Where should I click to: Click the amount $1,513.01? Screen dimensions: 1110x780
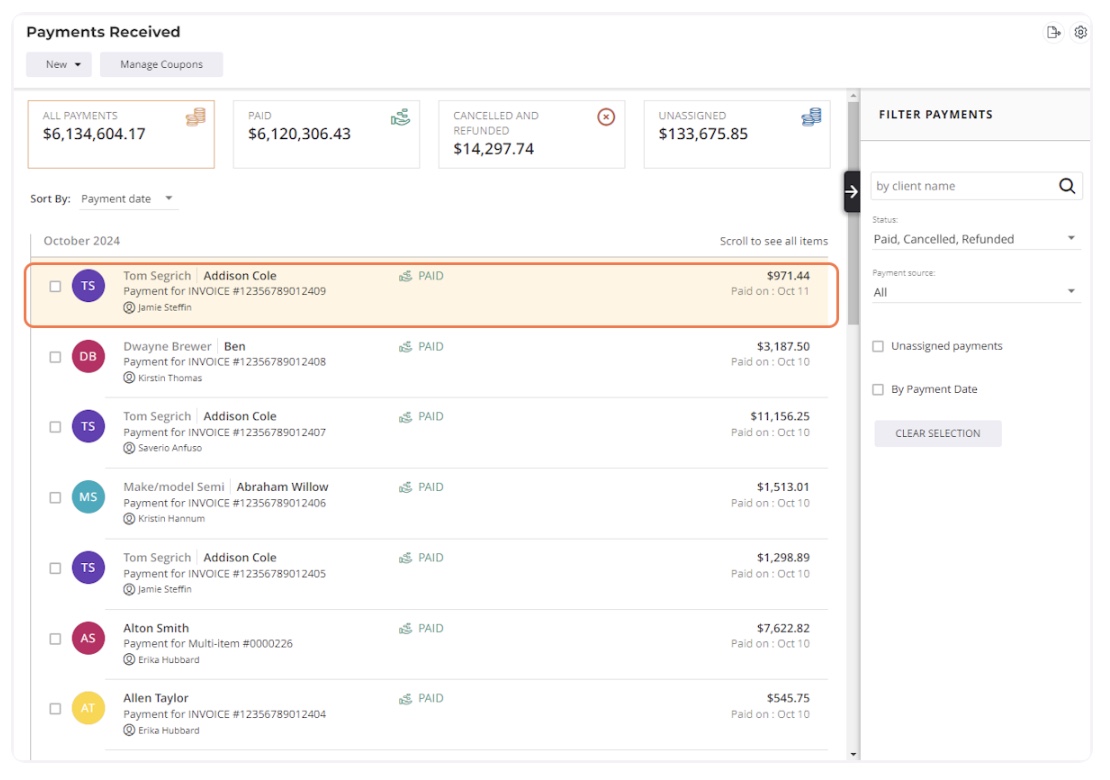(783, 487)
